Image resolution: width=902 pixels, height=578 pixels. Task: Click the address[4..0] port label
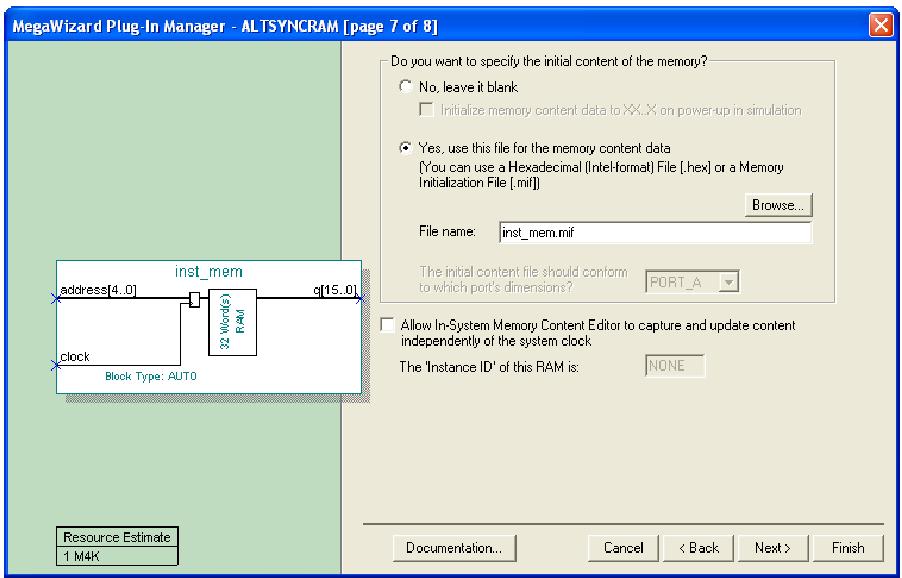[98, 290]
